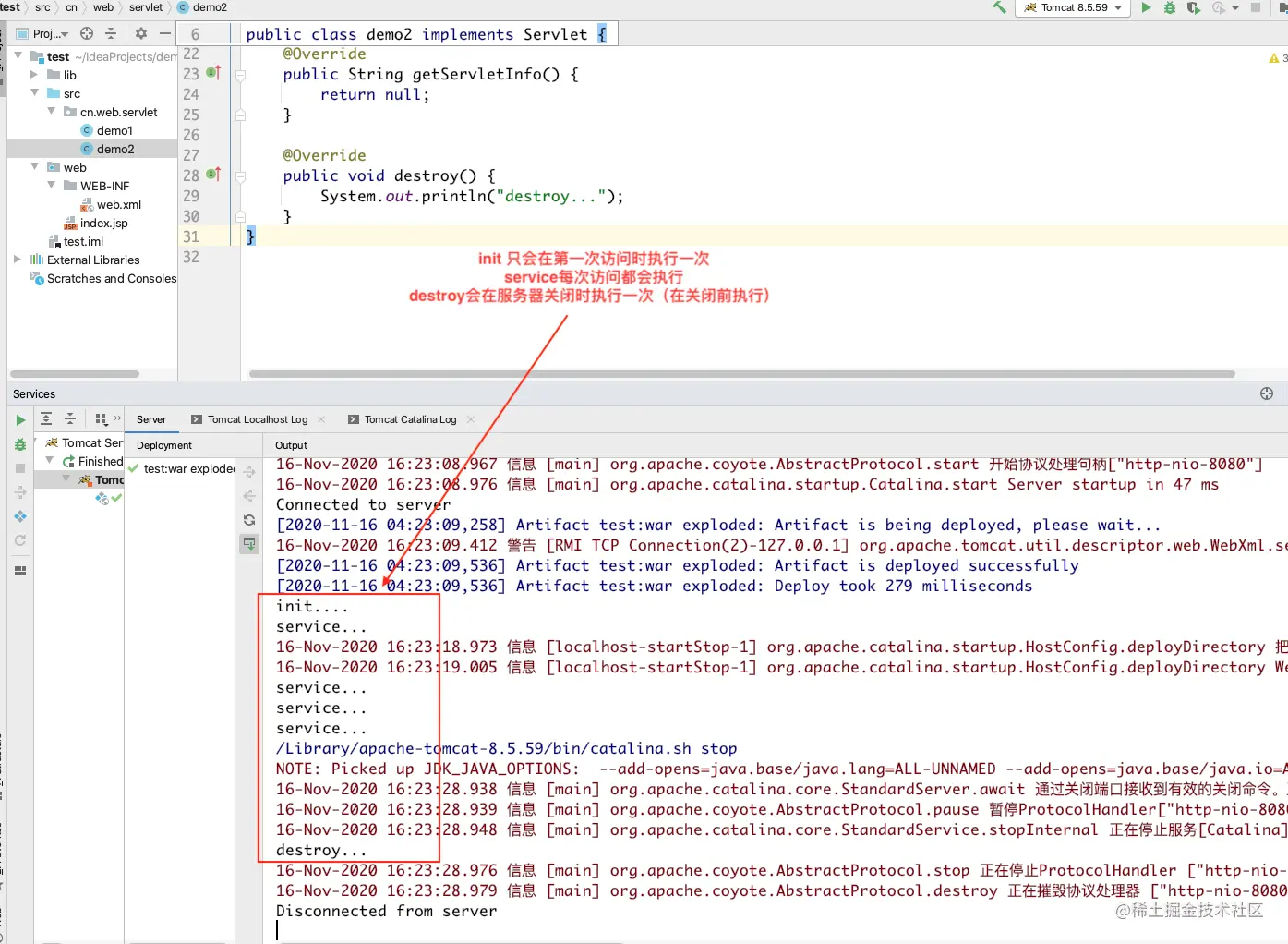The height and width of the screenshot is (944, 1288).
Task: Switch to the Server tab
Action: 151,419
